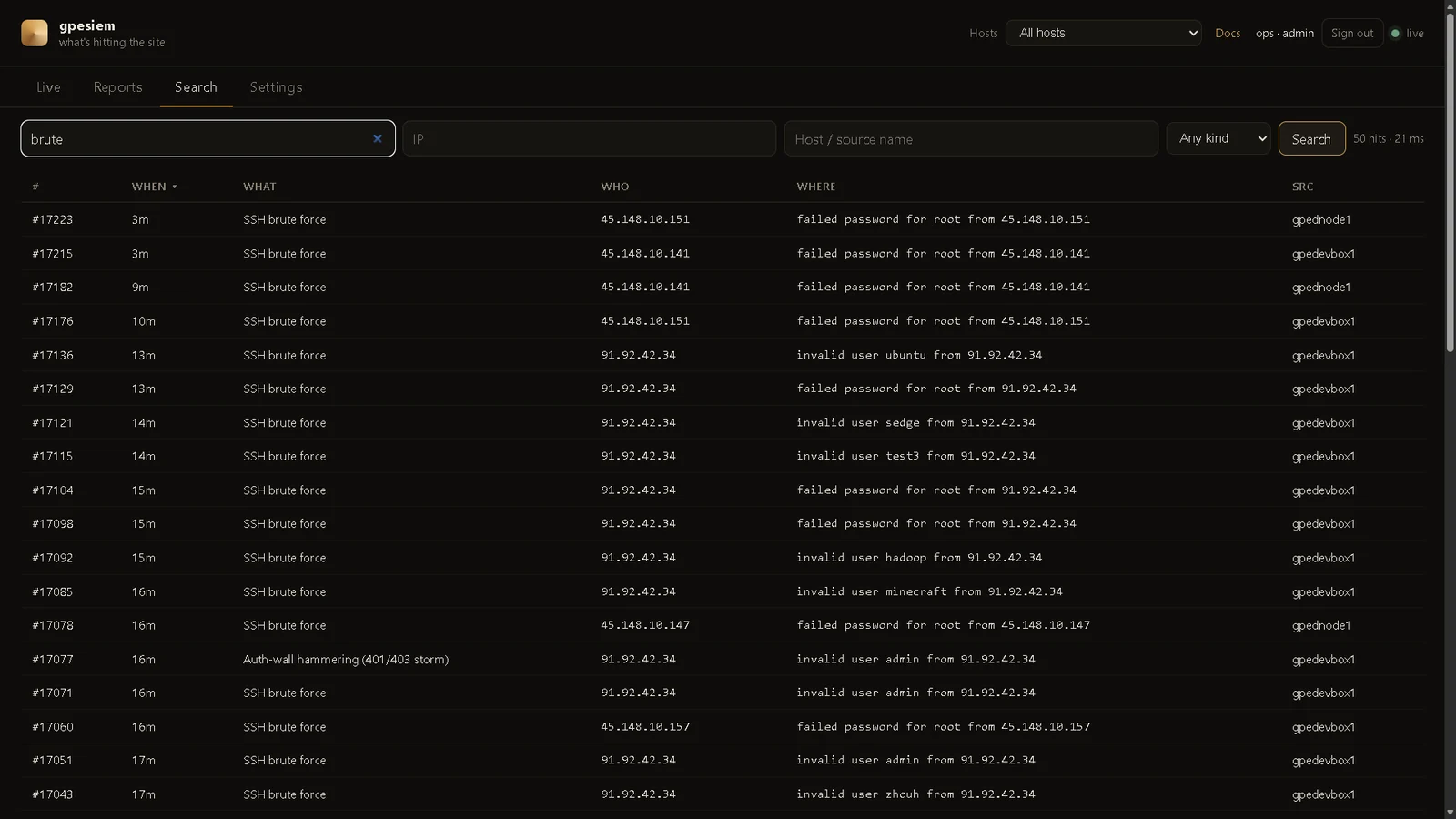Click the WHAT column header
This screenshot has width=1456, height=819.
[259, 187]
